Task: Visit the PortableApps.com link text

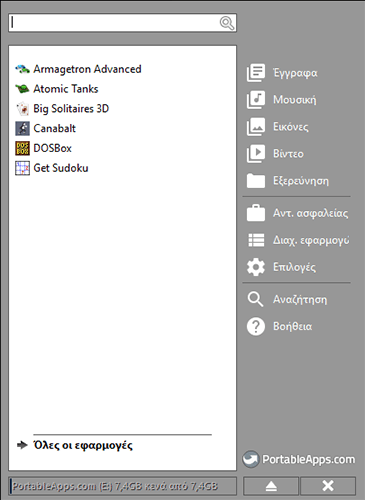Action: pyautogui.click(x=308, y=459)
